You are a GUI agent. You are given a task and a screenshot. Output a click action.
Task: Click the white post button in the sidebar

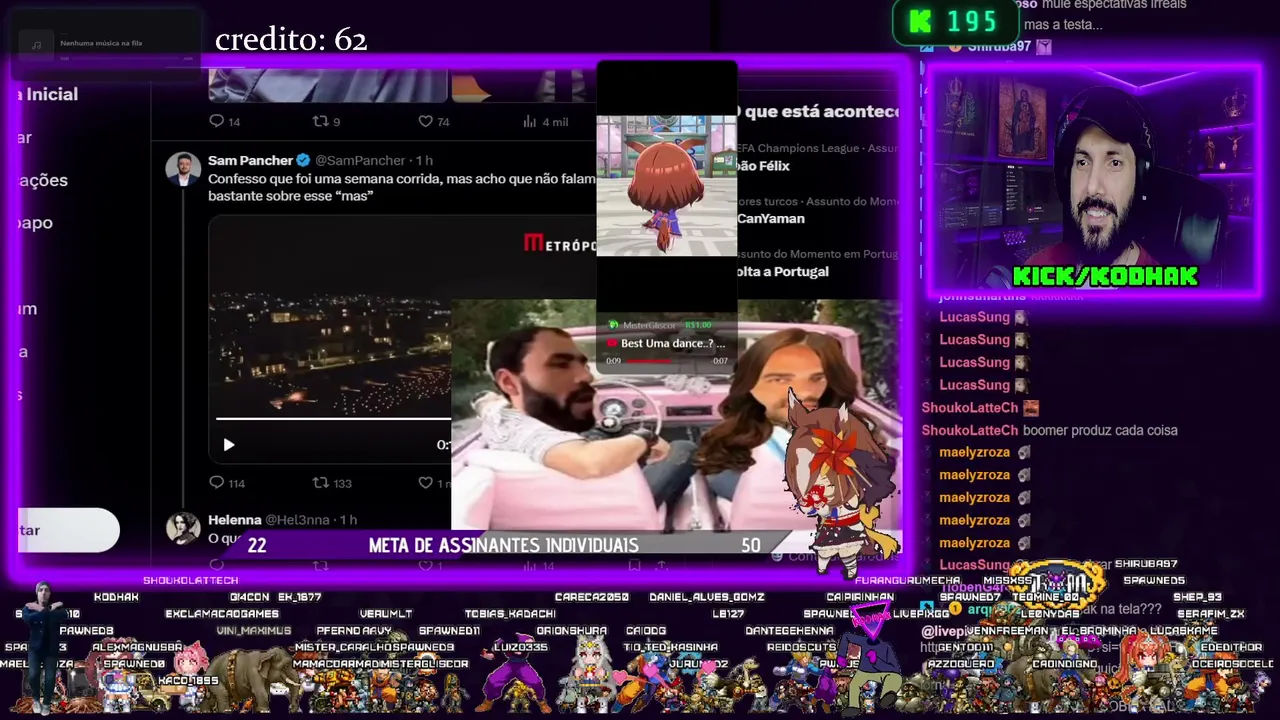click(x=68, y=530)
